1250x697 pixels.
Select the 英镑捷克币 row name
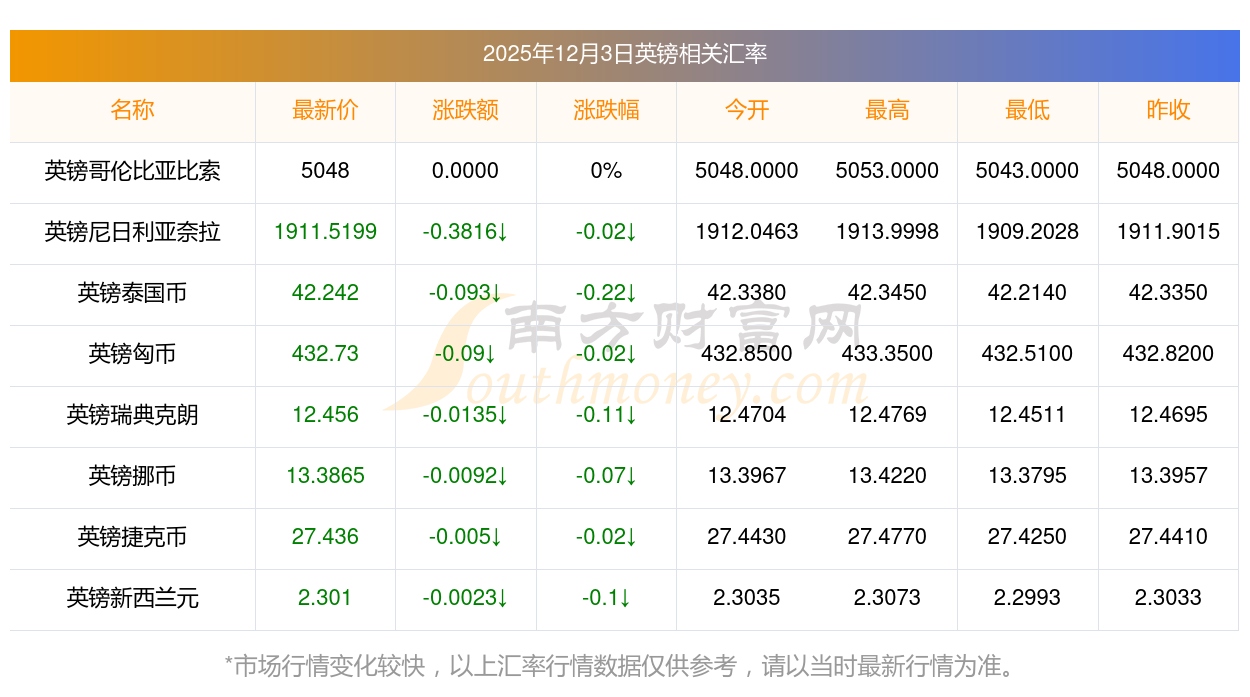pos(133,537)
